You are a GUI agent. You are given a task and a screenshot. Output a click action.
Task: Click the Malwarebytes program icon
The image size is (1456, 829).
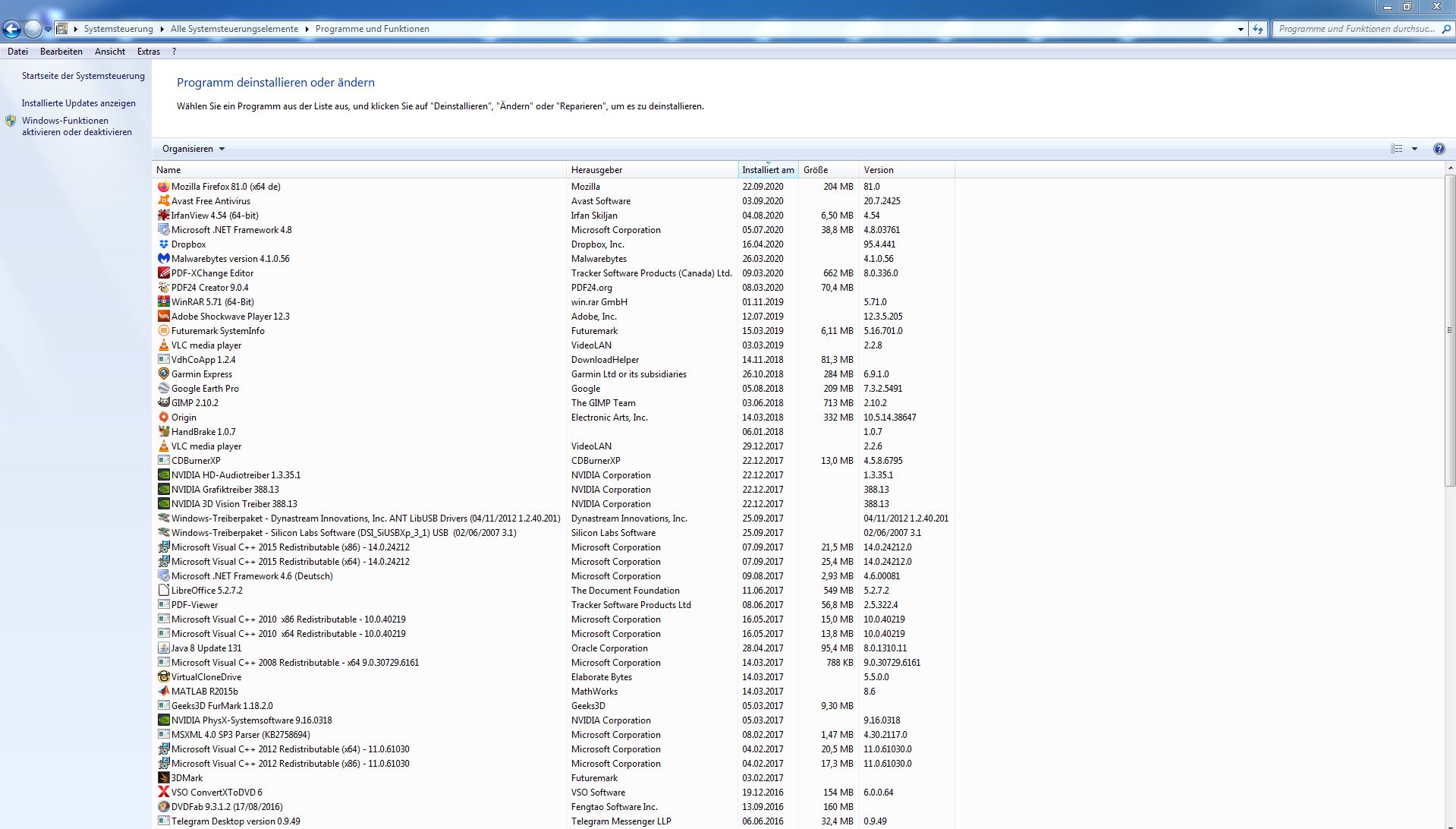click(x=163, y=259)
